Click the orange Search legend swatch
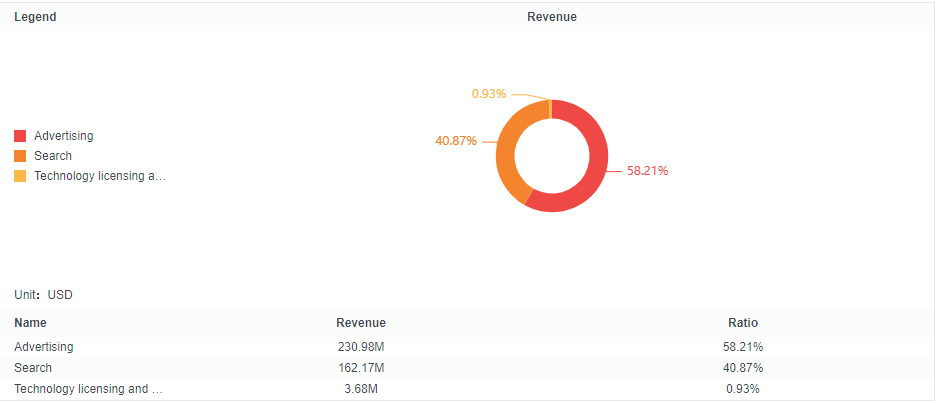 tap(20, 156)
